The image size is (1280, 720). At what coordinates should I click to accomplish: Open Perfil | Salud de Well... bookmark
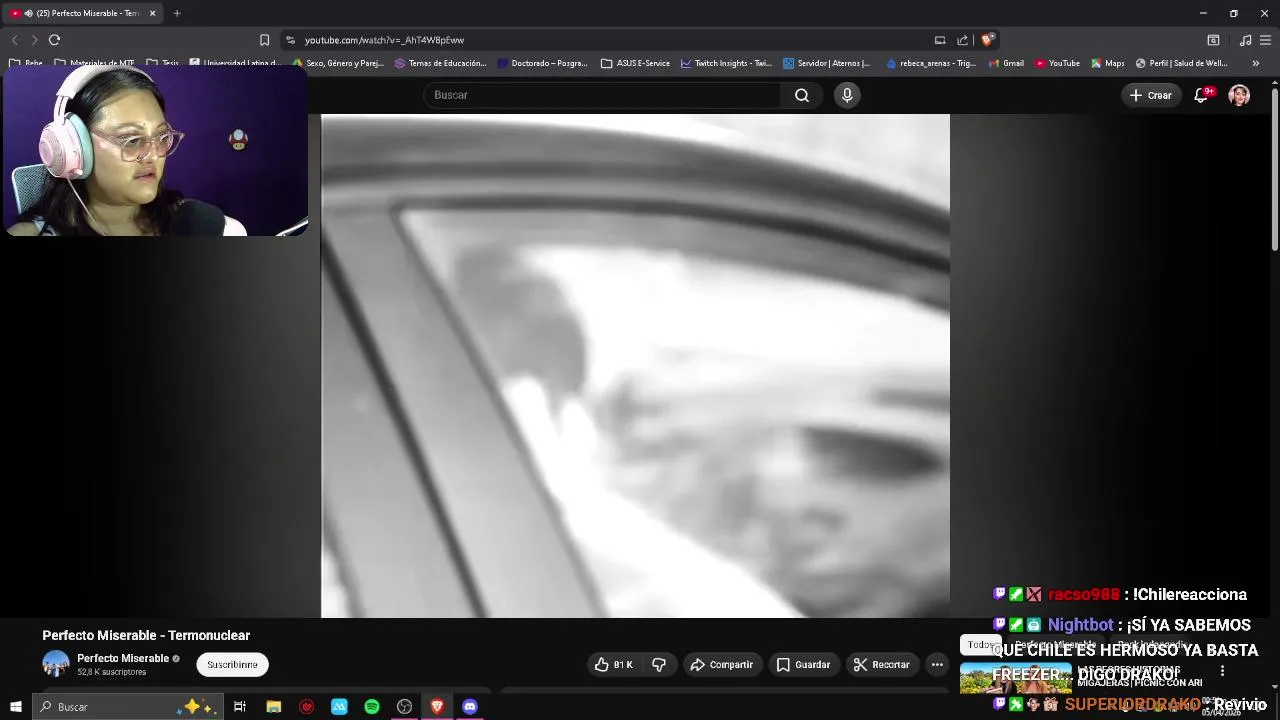[x=1181, y=63]
